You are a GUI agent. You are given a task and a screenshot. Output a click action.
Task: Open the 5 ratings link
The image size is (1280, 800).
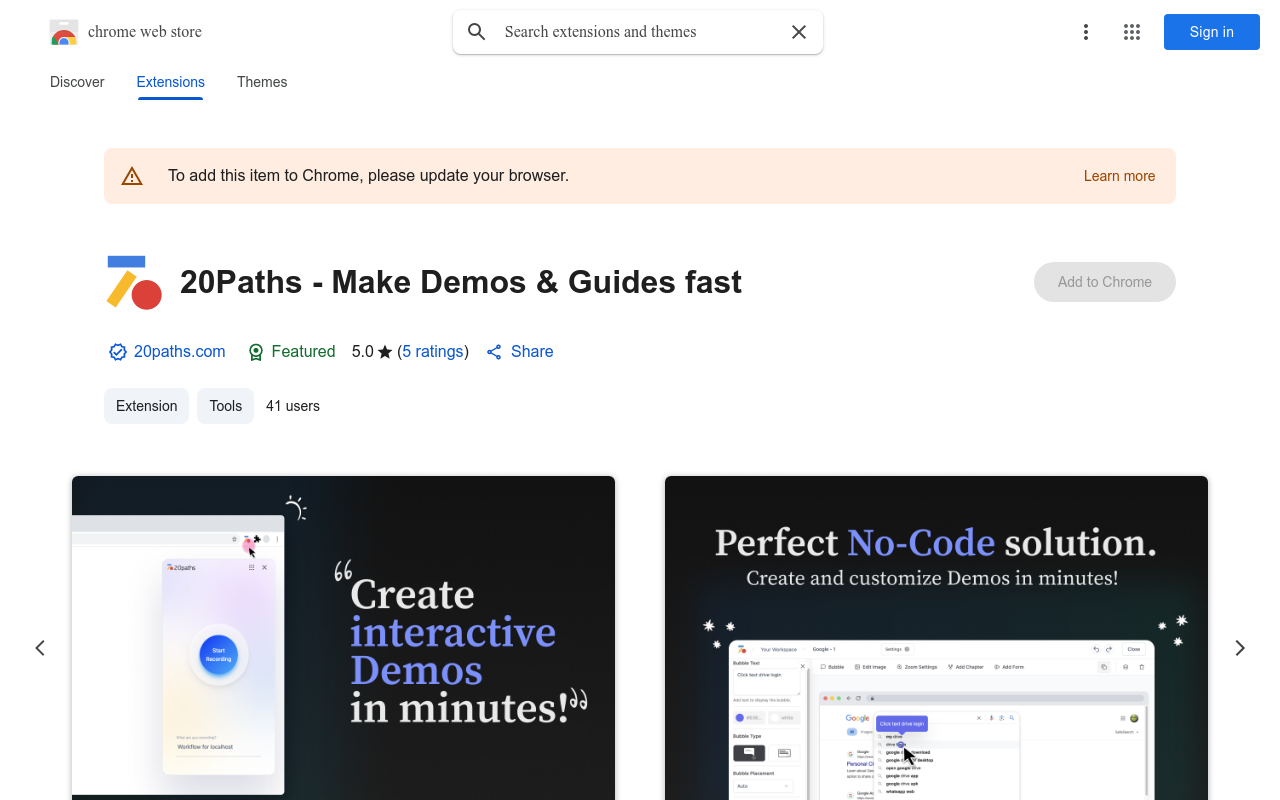pos(433,352)
